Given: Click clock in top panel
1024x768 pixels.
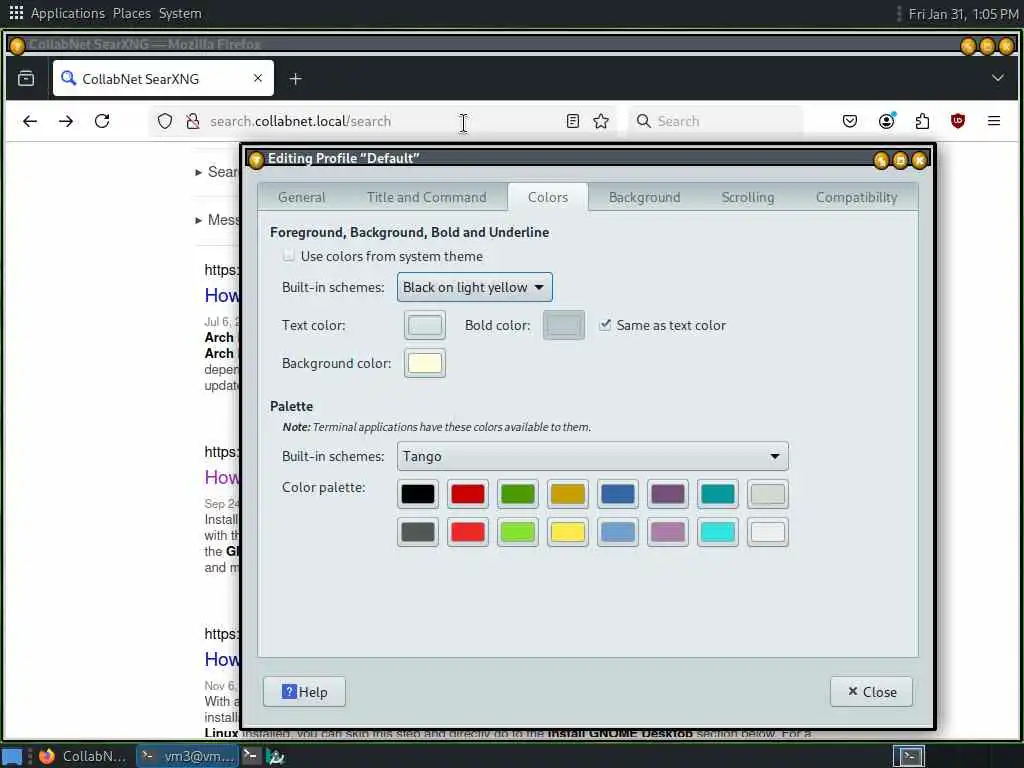Looking at the screenshot, I should tap(963, 14).
